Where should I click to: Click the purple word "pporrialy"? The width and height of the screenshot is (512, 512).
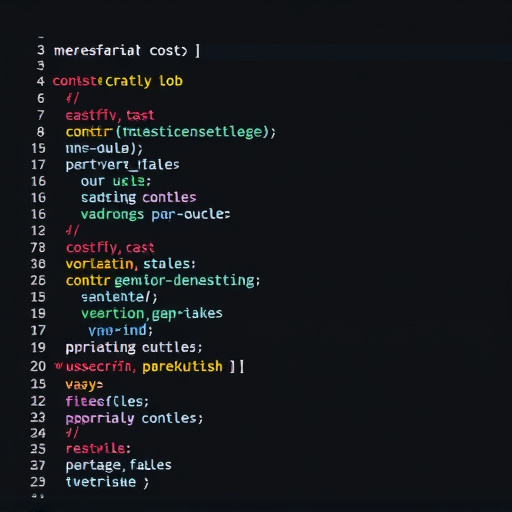(100, 419)
